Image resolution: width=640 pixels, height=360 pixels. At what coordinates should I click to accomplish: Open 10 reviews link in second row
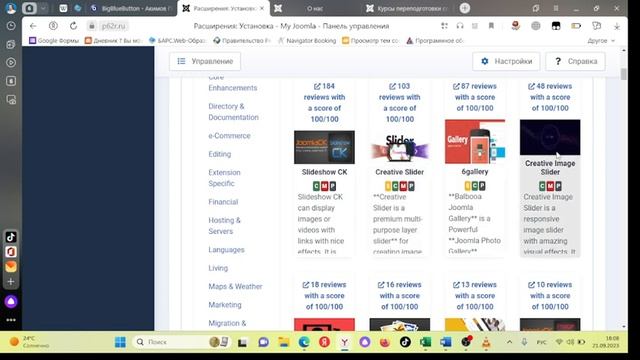[x=550, y=296]
